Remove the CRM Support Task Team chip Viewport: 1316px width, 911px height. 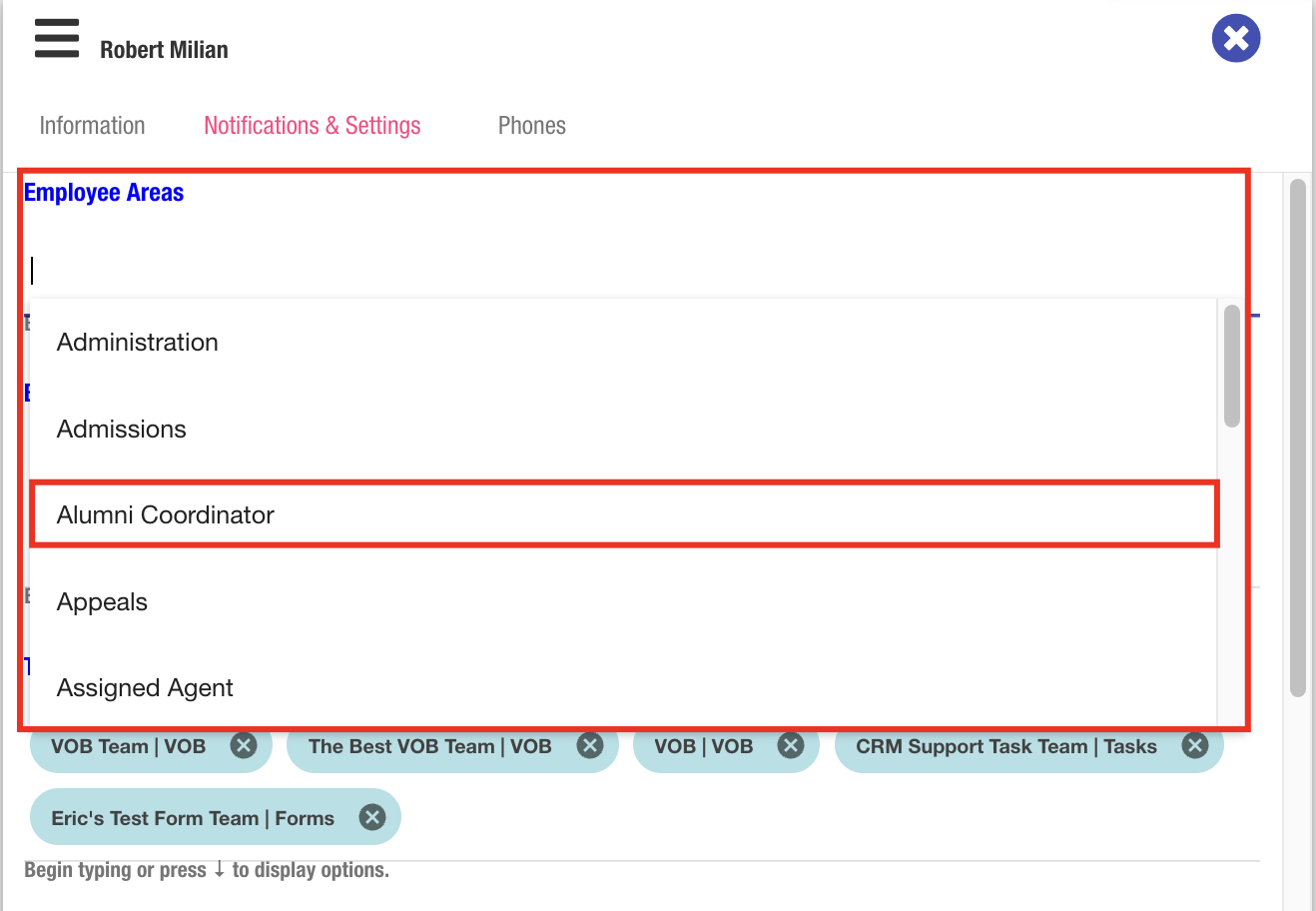click(x=1195, y=745)
